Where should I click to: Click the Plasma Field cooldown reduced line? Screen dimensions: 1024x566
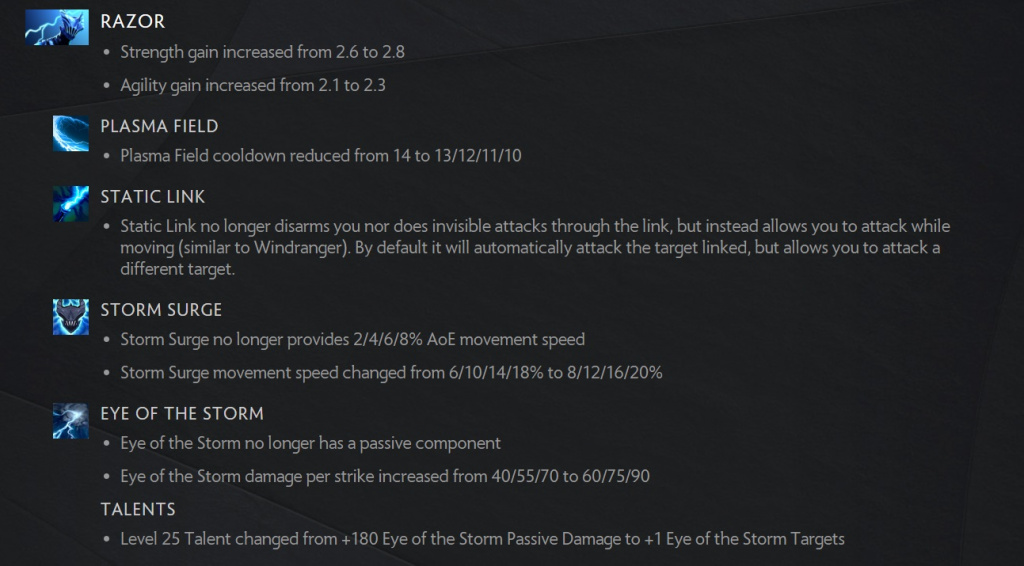click(321, 155)
